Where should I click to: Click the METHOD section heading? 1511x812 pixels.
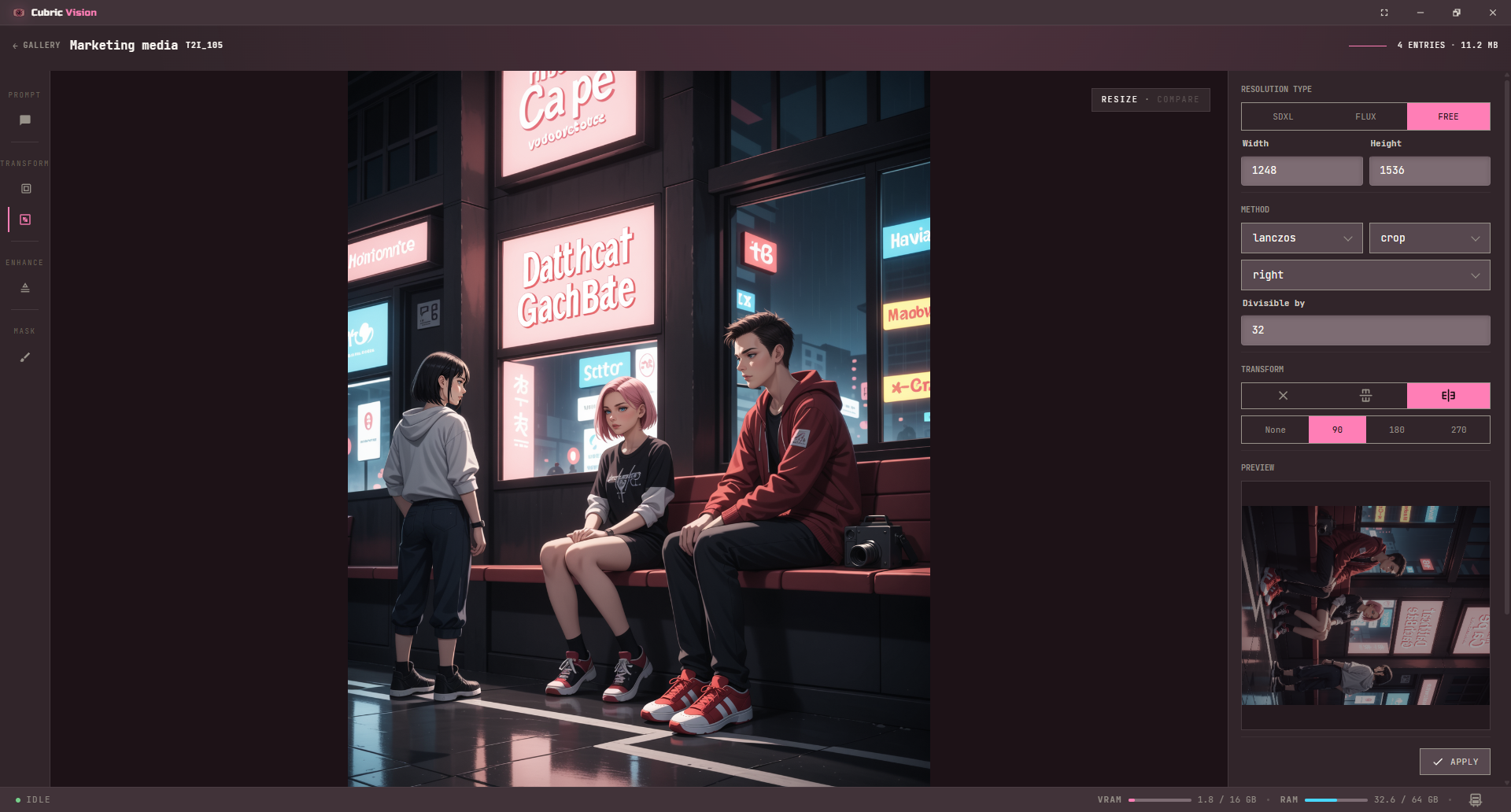(1255, 210)
